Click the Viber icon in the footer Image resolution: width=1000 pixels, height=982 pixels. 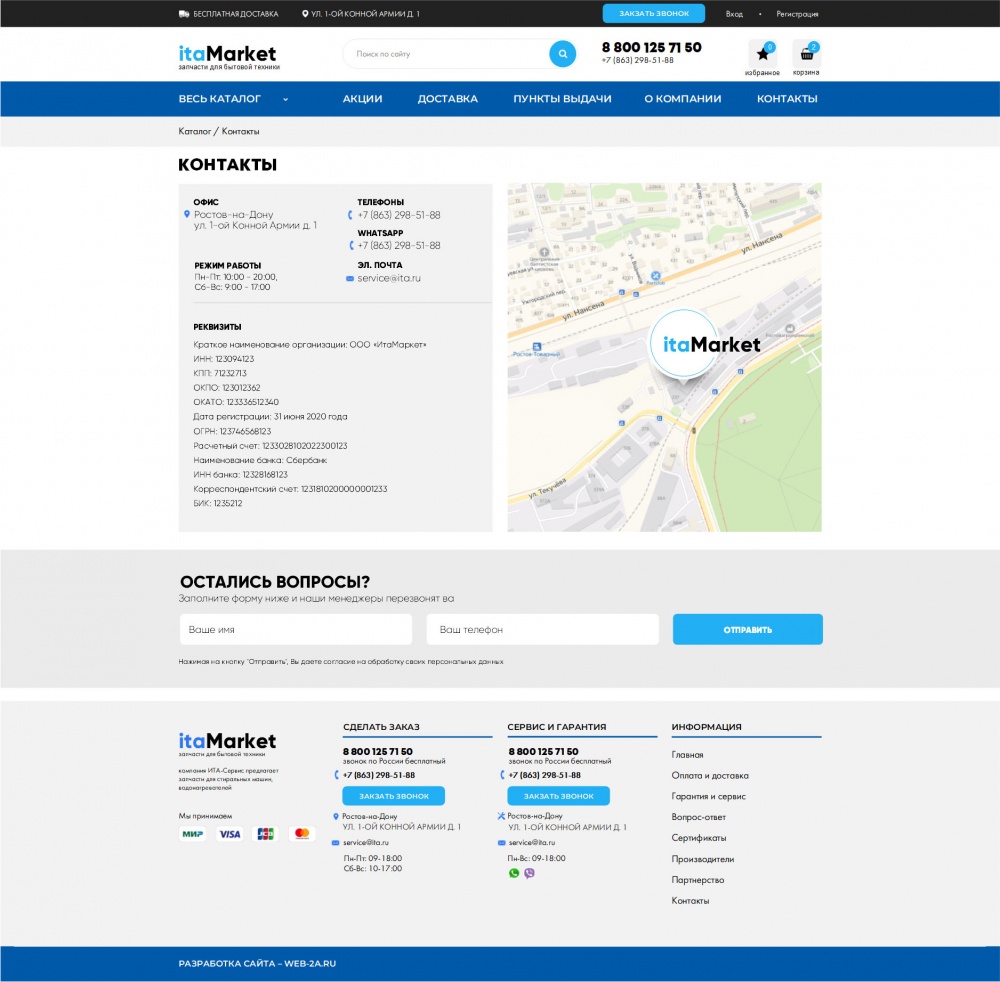pyautogui.click(x=529, y=873)
